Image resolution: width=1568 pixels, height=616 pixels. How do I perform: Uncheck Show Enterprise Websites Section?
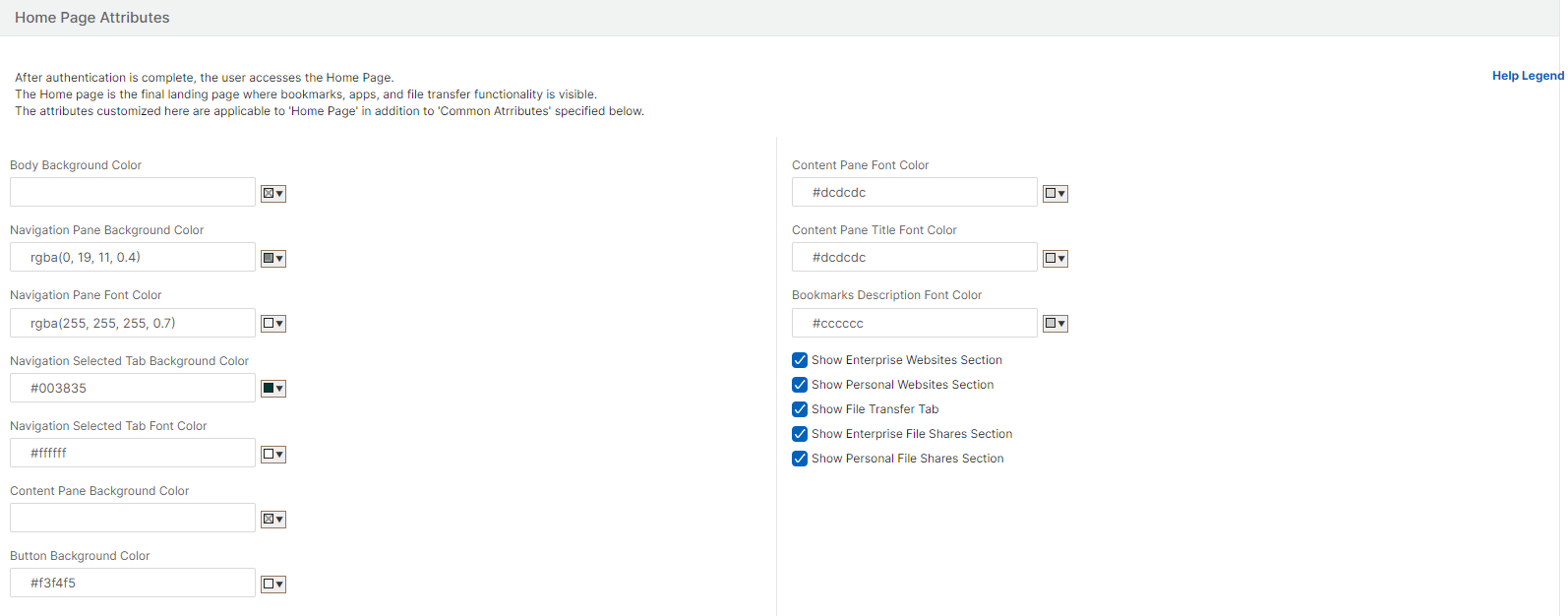click(x=800, y=360)
